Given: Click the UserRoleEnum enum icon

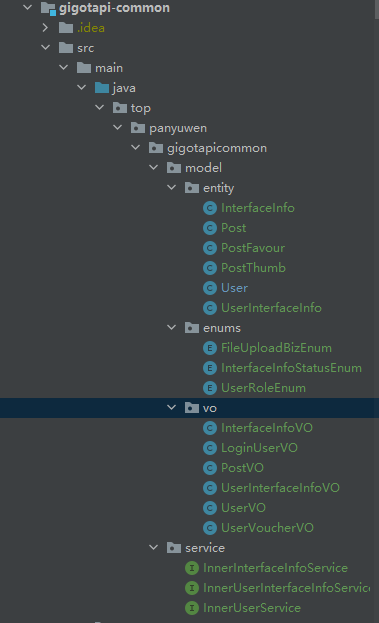Looking at the screenshot, I should pyautogui.click(x=210, y=388).
